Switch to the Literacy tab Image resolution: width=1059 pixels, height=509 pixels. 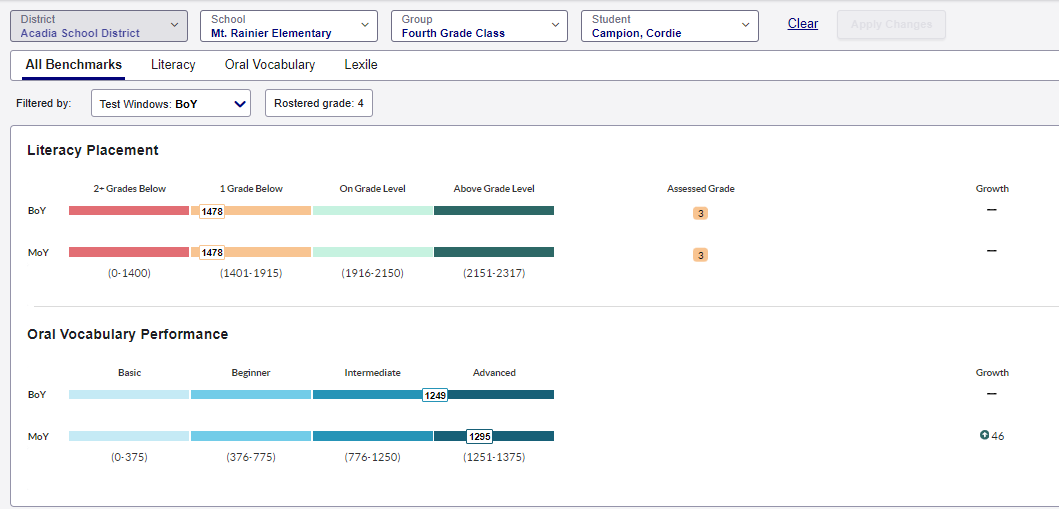(x=173, y=65)
